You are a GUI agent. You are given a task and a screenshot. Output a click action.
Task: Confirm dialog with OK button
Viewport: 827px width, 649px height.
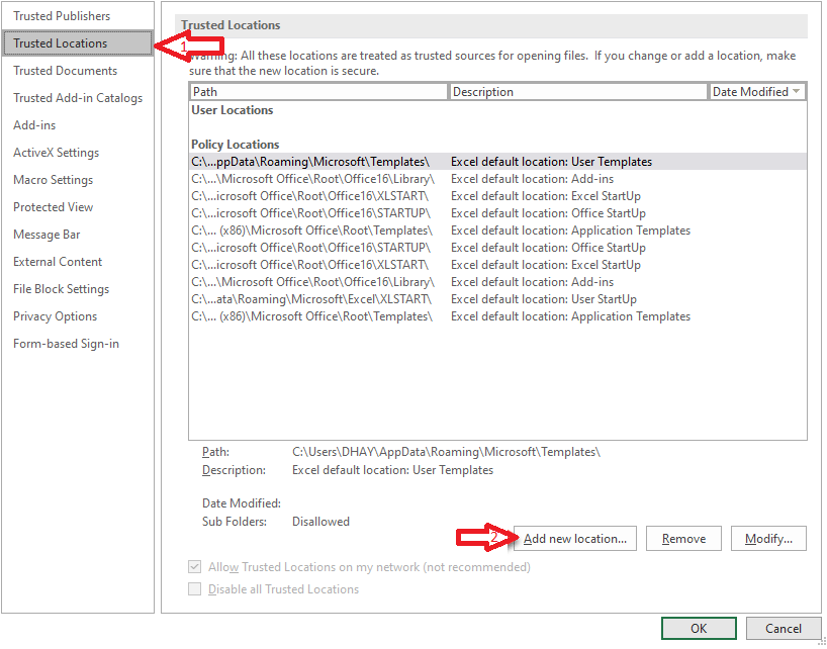[698, 628]
